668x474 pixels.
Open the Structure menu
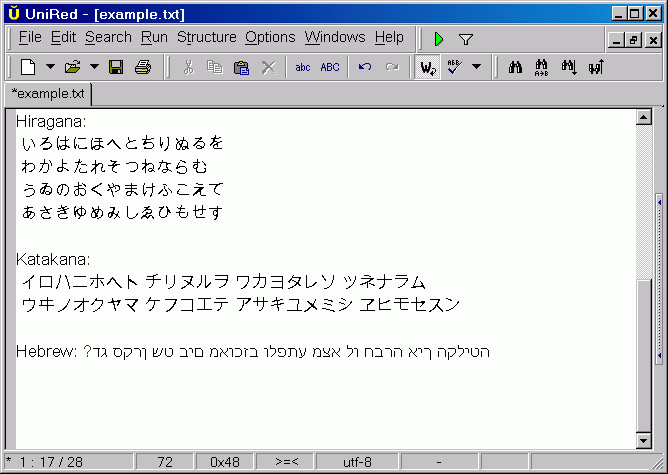pos(206,37)
